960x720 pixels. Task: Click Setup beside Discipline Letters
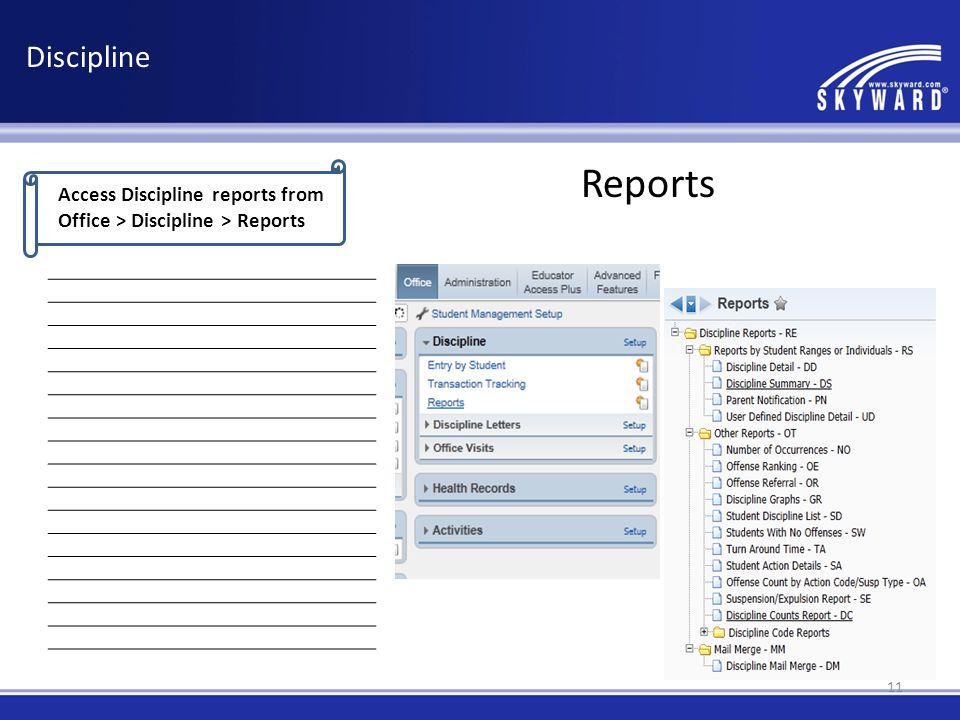click(634, 425)
